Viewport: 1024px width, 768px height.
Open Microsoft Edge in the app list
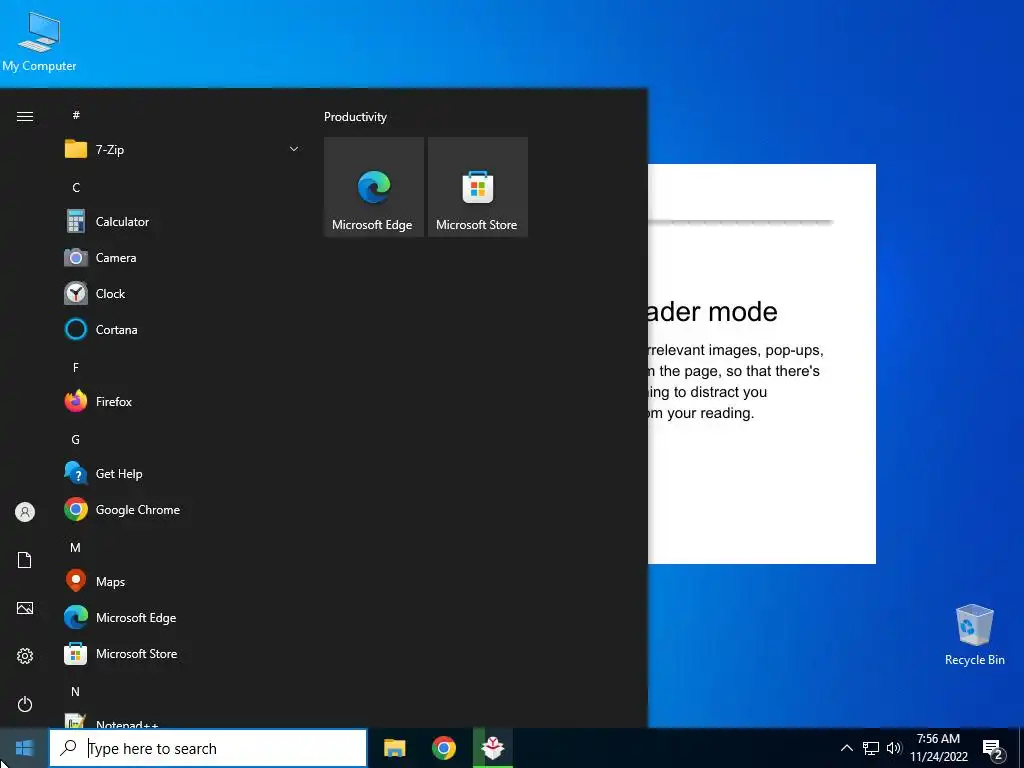(x=182, y=617)
